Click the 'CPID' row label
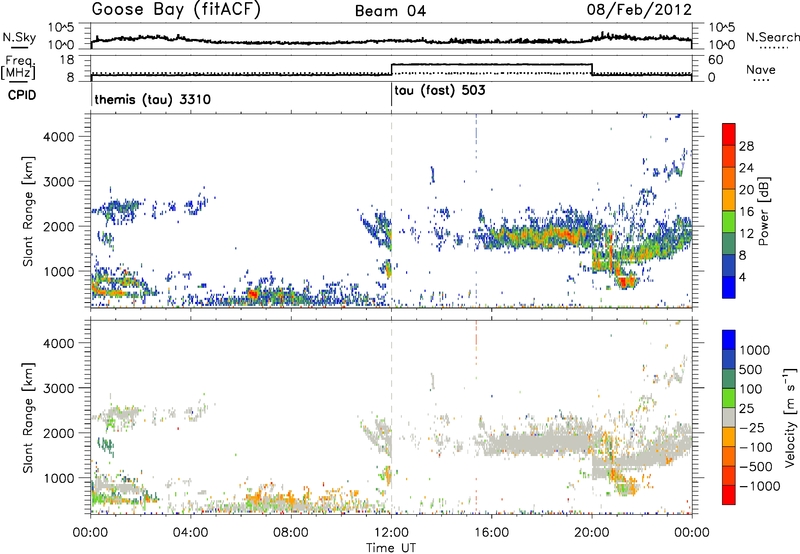Viewport: 800px width, 554px height. point(22,95)
